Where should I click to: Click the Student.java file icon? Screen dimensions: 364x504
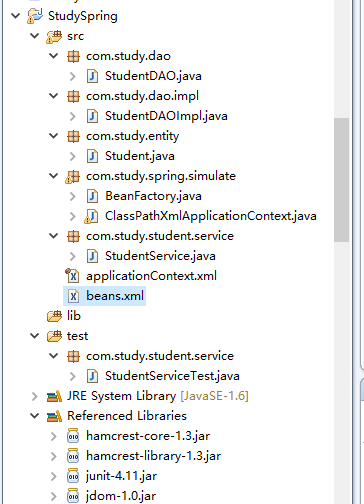click(x=92, y=156)
